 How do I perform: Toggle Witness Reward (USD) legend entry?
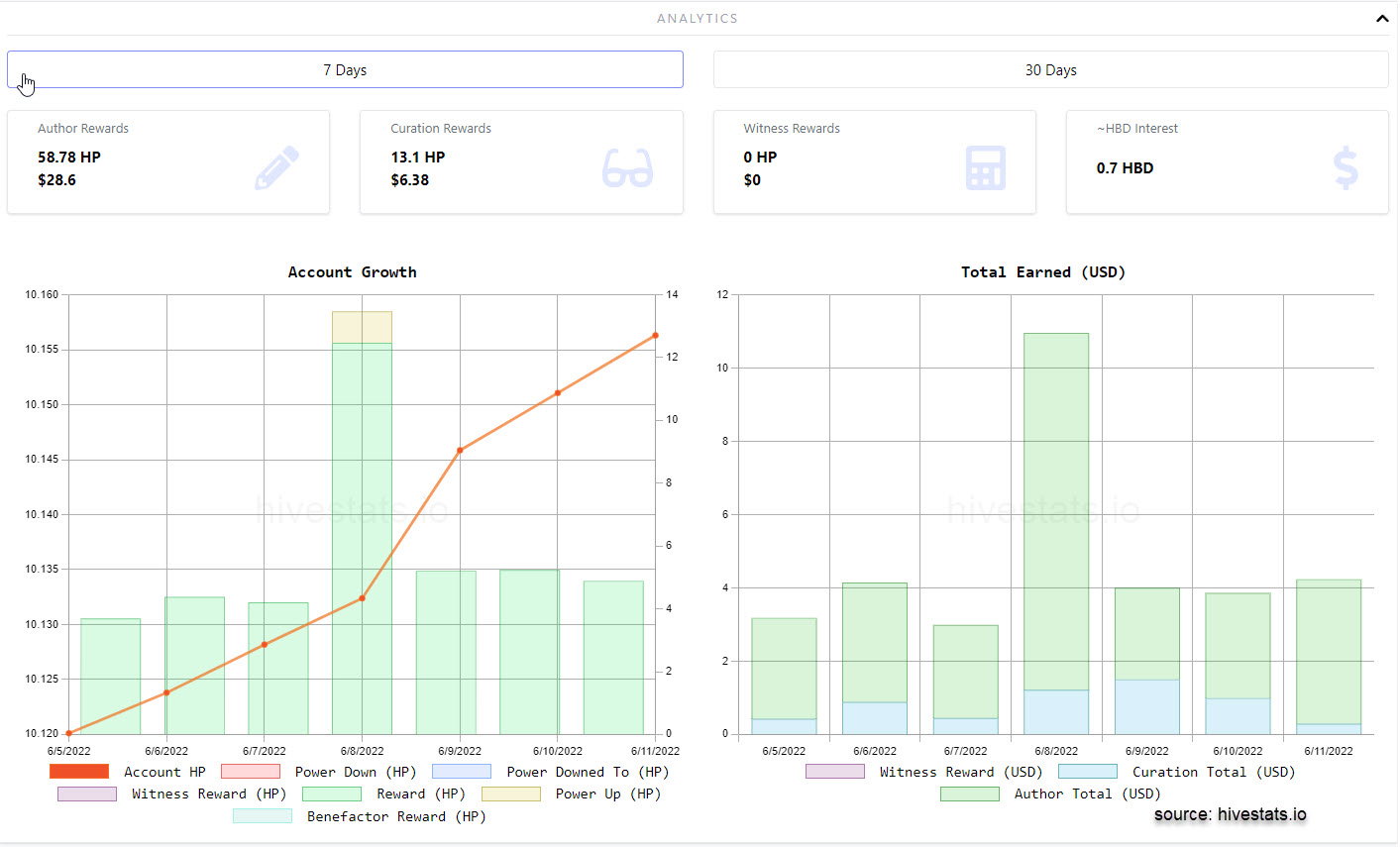pyautogui.click(x=924, y=772)
